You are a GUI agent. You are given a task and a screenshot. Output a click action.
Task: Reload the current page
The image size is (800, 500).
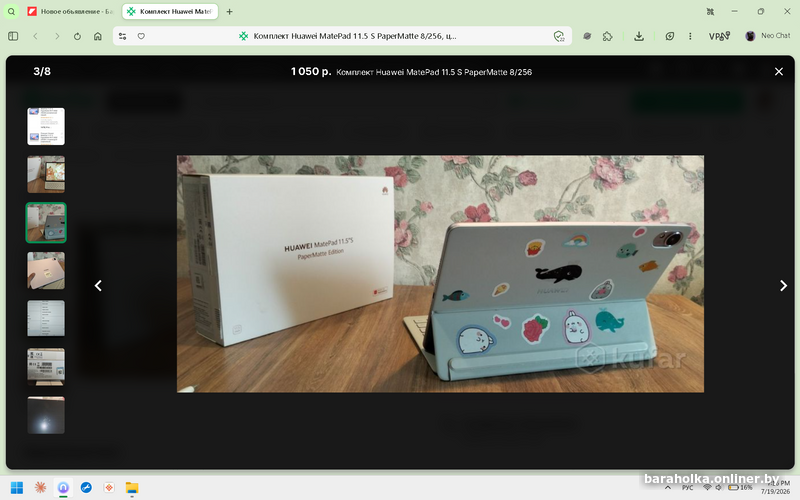77,36
